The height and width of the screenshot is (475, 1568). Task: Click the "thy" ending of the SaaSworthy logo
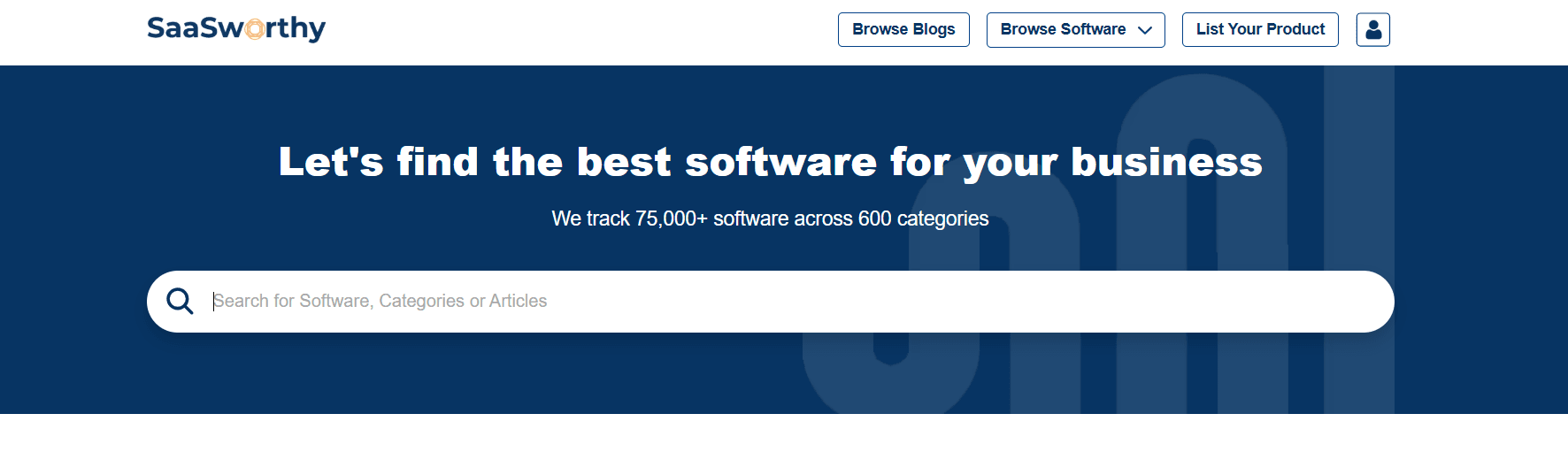tap(304, 29)
